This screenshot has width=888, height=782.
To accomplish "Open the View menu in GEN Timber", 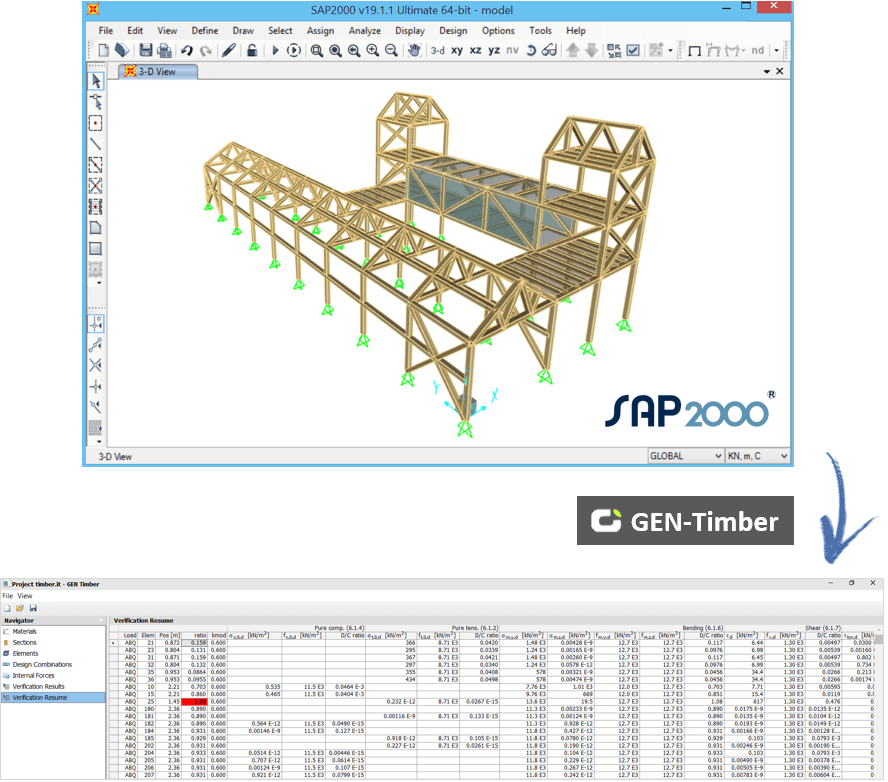I will point(25,596).
